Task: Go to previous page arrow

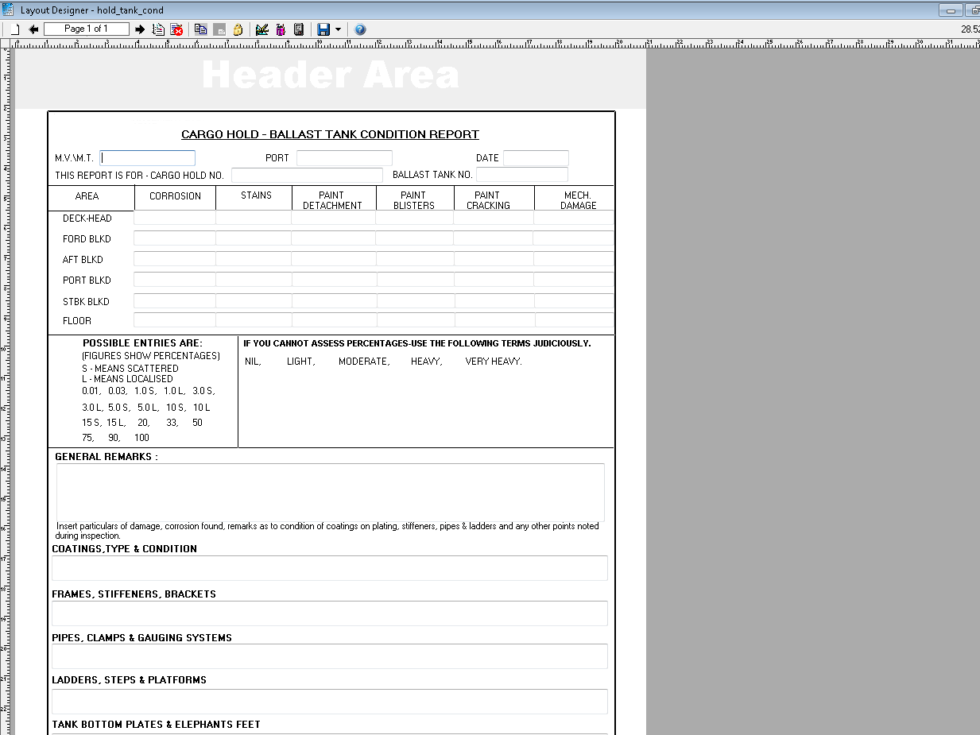Action: pos(34,30)
